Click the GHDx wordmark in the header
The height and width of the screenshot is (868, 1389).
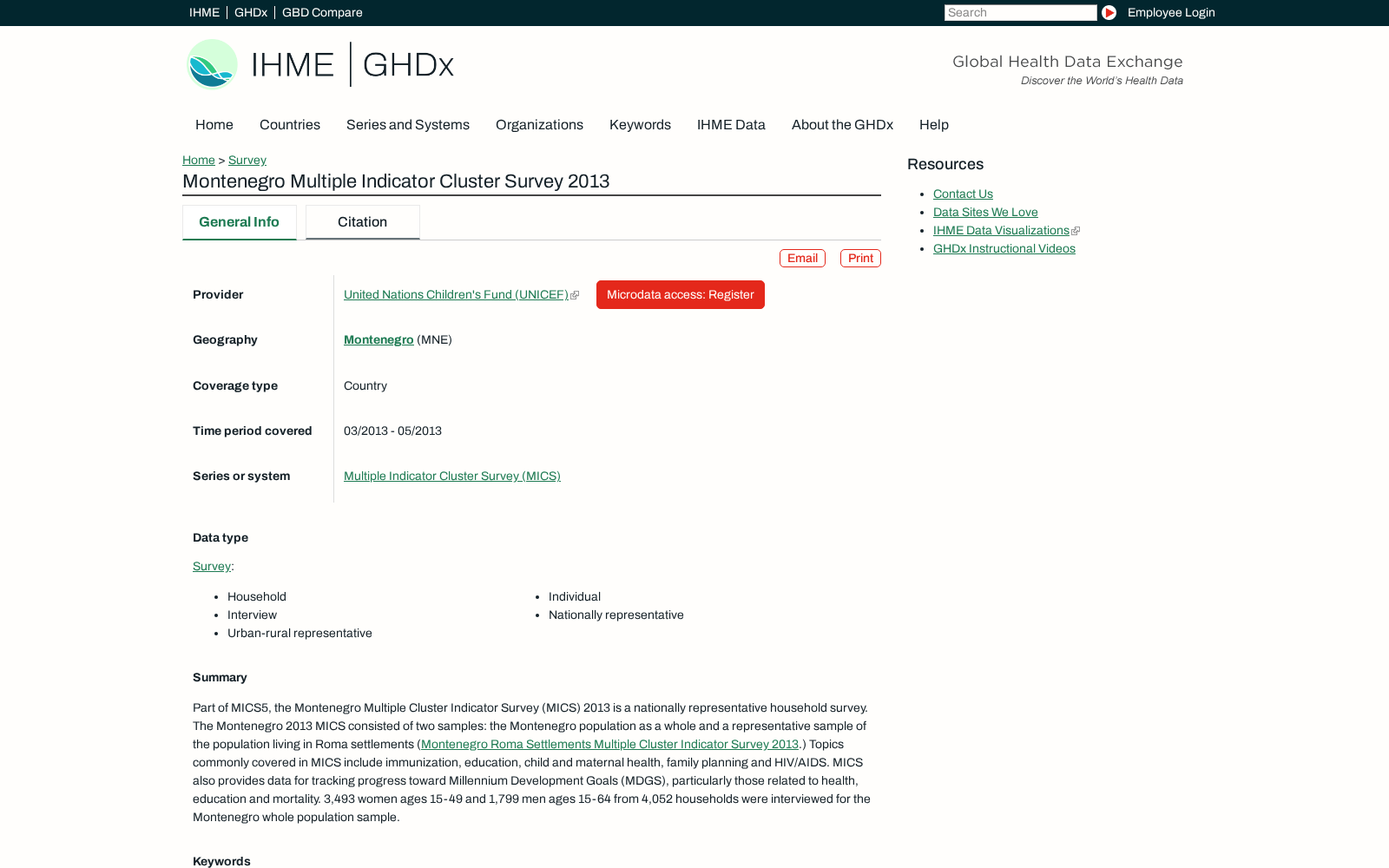(408, 64)
